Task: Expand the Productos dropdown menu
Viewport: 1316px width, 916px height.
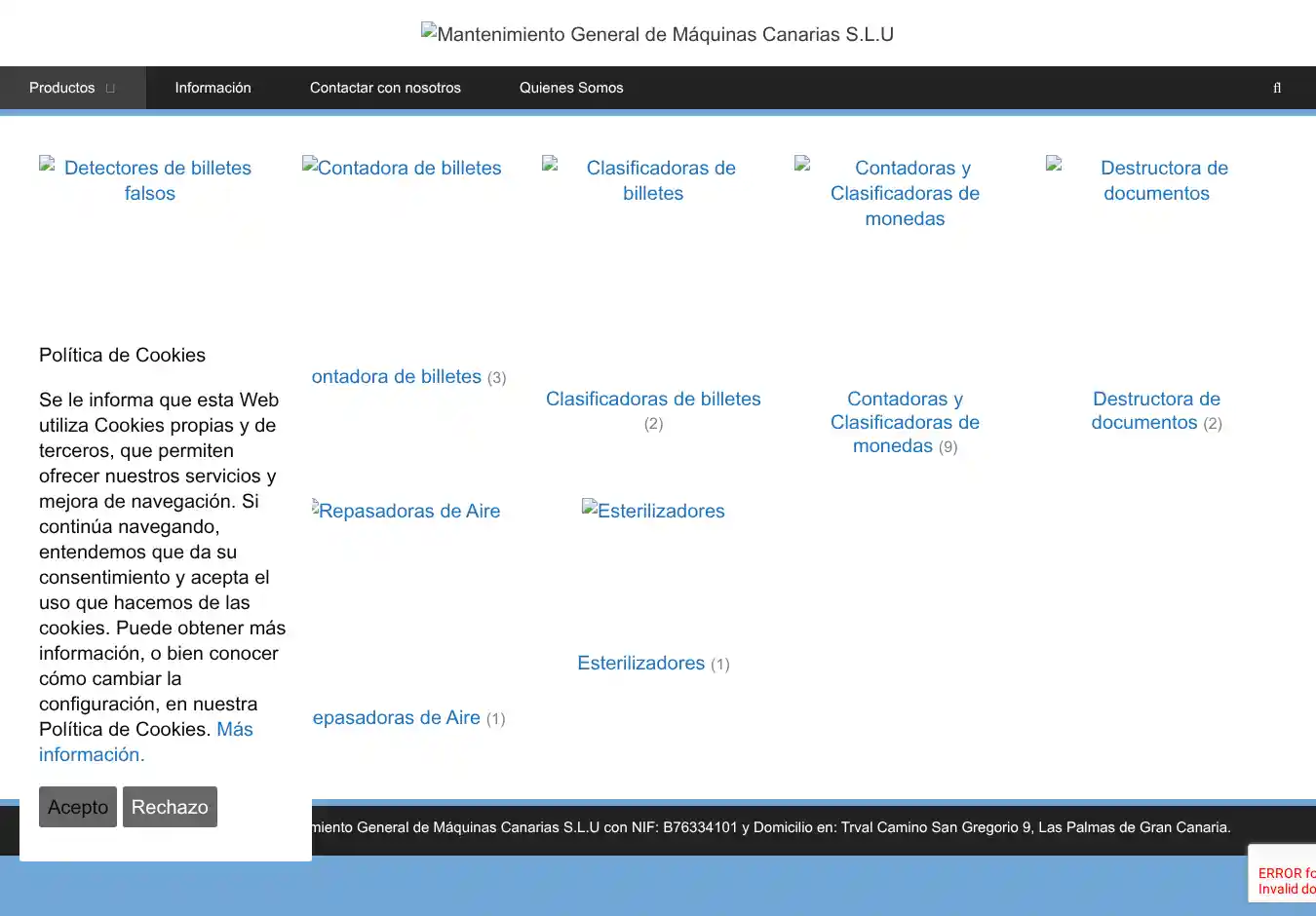Action: tap(72, 88)
